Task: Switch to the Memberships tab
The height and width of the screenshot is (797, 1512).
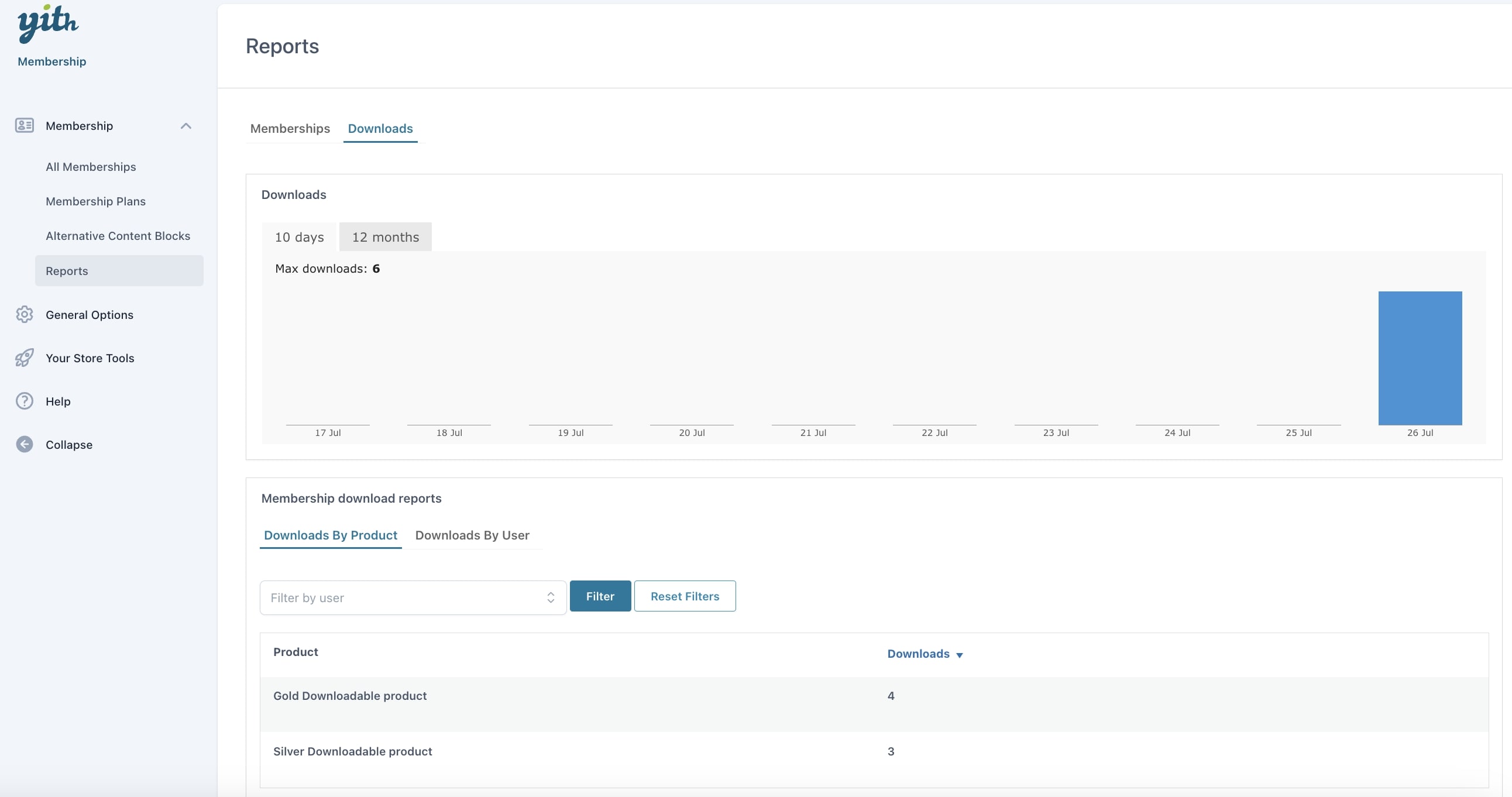Action: click(290, 129)
